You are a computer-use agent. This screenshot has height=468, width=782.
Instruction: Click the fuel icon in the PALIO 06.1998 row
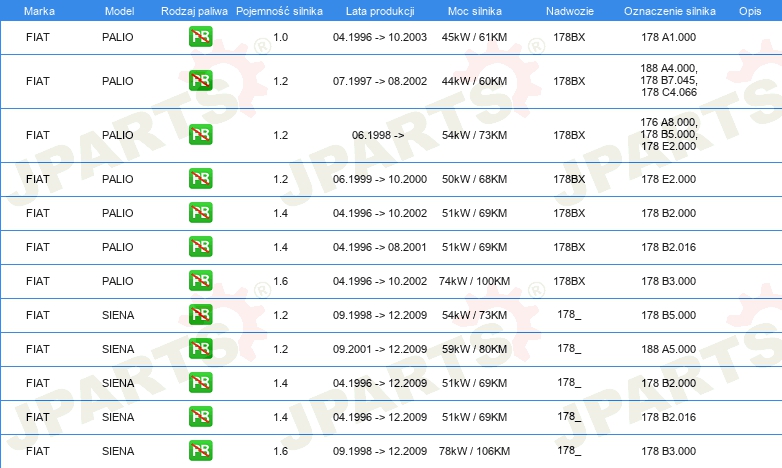[200, 134]
